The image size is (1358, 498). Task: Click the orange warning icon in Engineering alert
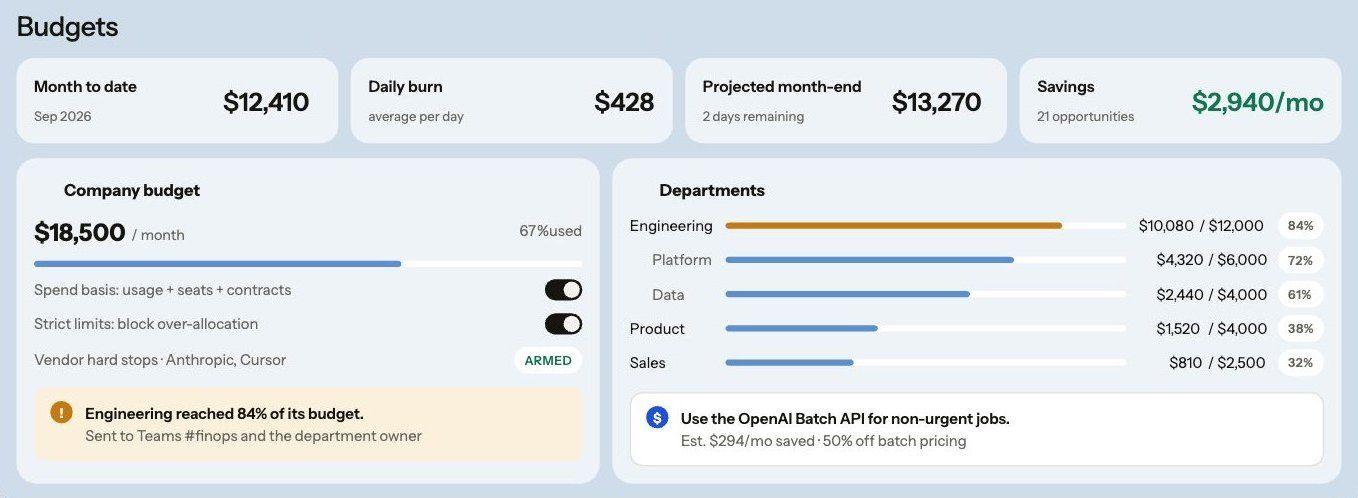[x=61, y=412]
